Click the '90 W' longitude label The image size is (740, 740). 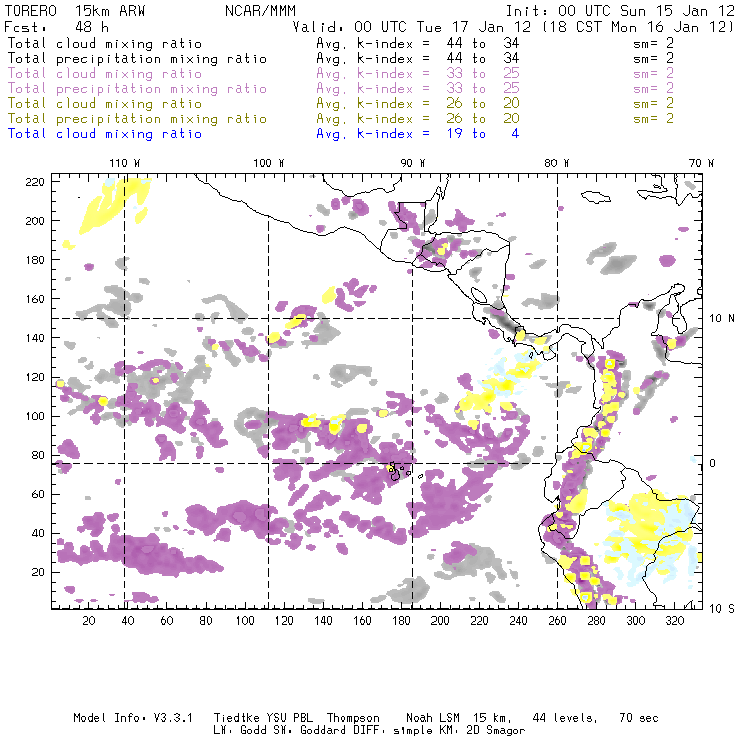pos(413,163)
